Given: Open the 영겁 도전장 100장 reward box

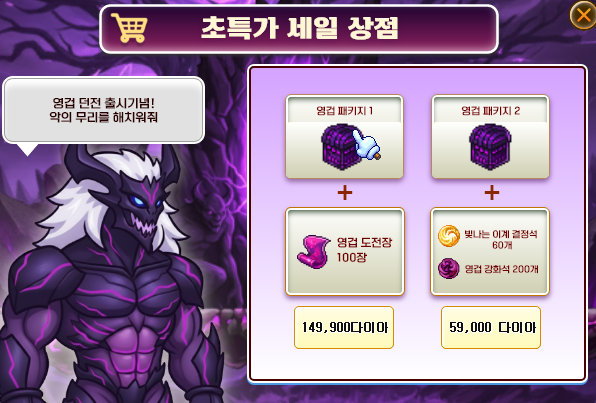Looking at the screenshot, I should click(x=345, y=251).
